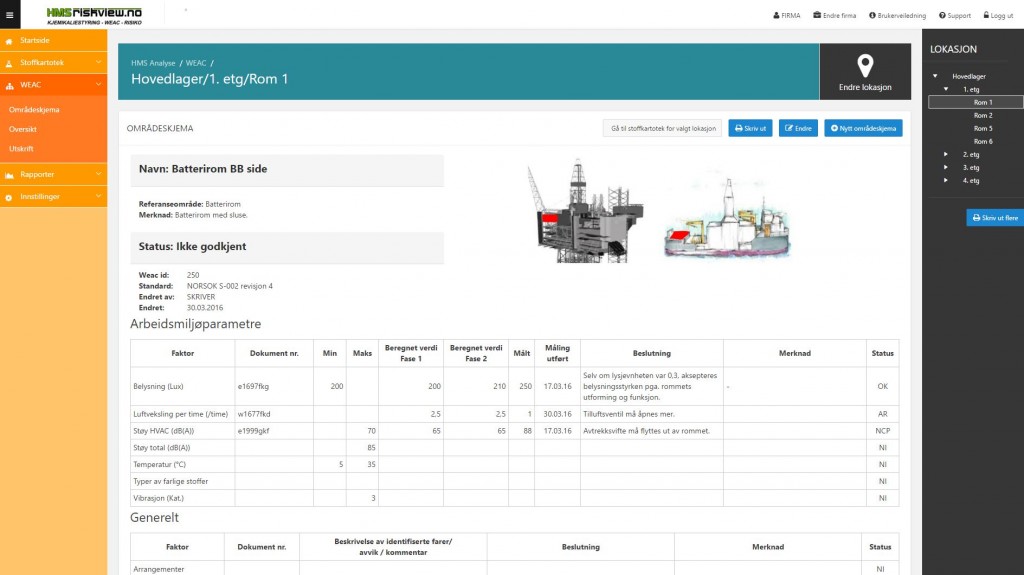Screen dimensions: 1024x575
Task: Click the Endre edit button
Action: click(x=798, y=128)
